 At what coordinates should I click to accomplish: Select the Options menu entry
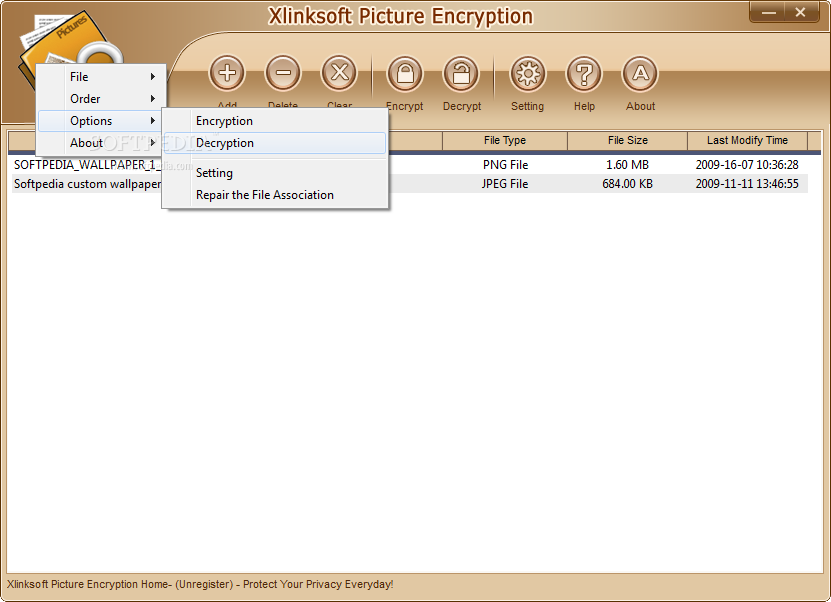tap(100, 121)
